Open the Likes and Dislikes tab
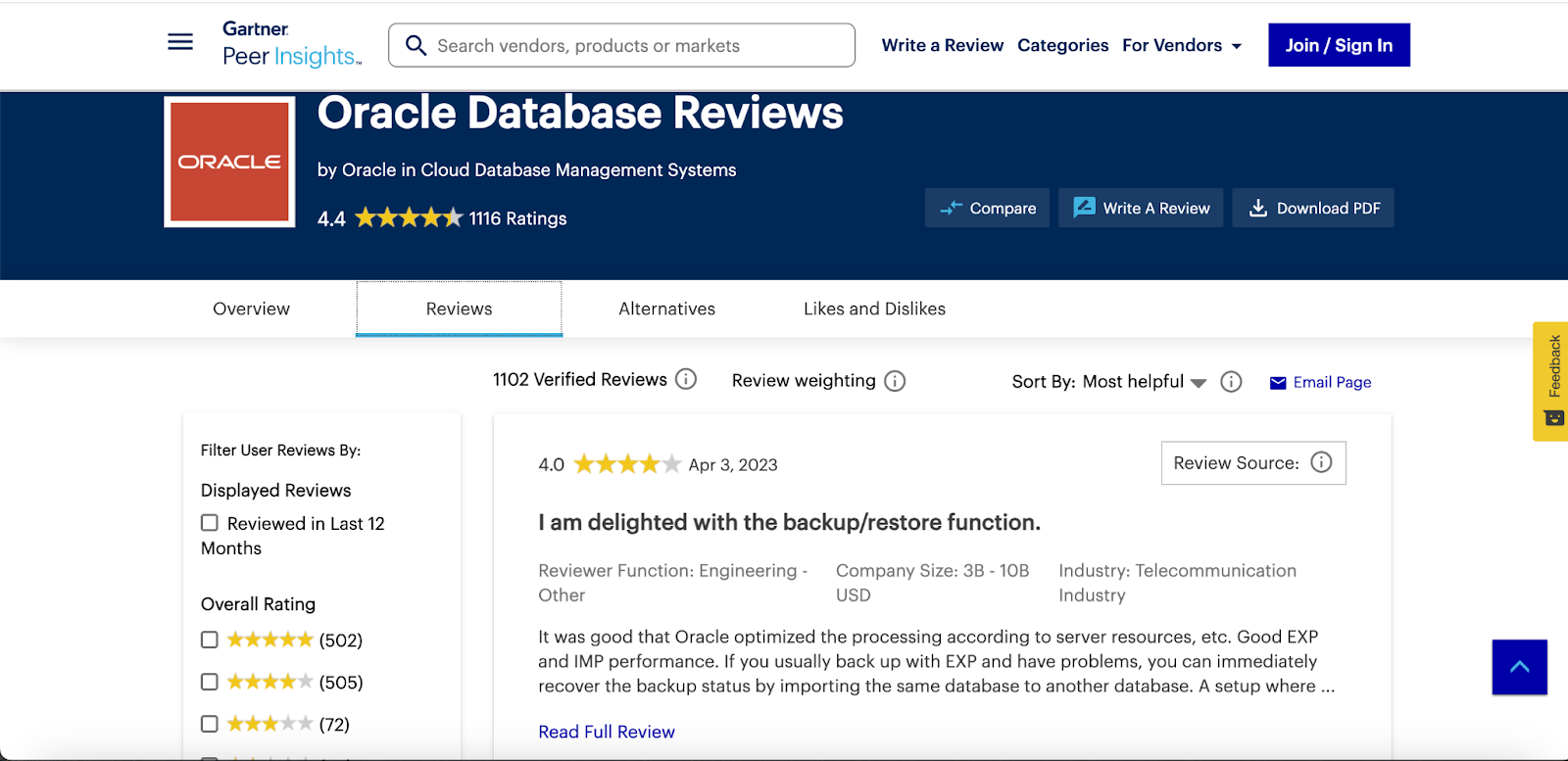 click(x=874, y=309)
